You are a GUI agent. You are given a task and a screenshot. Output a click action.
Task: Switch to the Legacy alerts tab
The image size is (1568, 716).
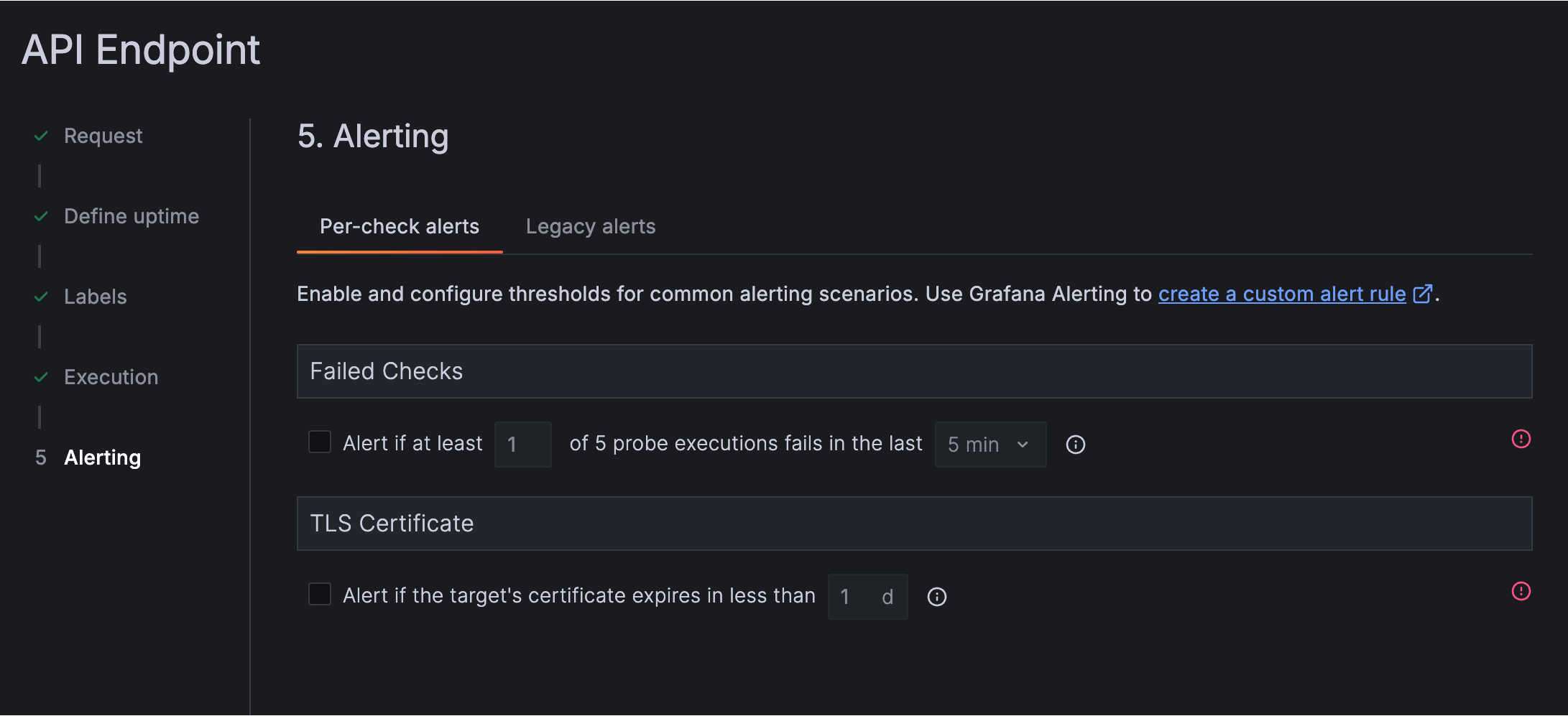coord(590,226)
